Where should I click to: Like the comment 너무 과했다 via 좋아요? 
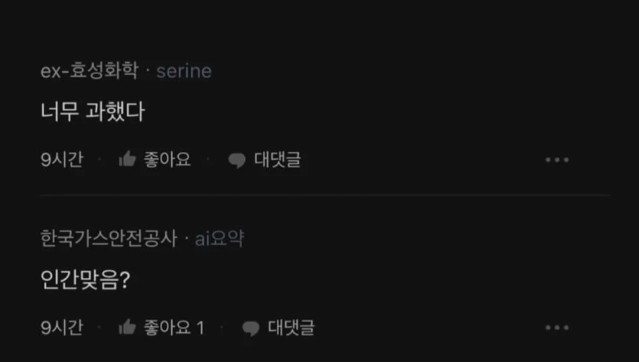(167, 159)
